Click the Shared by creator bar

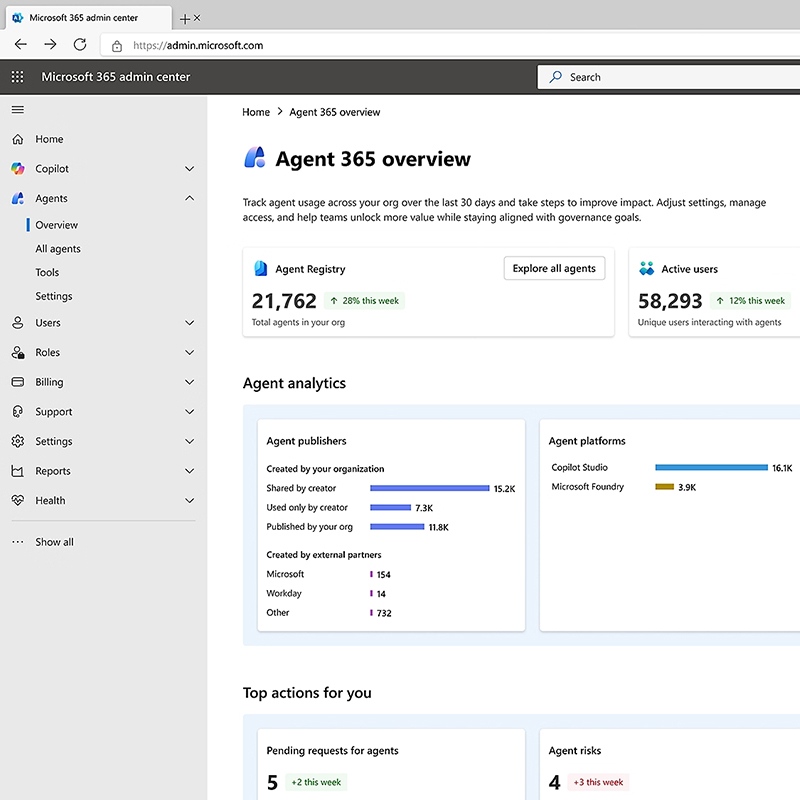[430, 488]
